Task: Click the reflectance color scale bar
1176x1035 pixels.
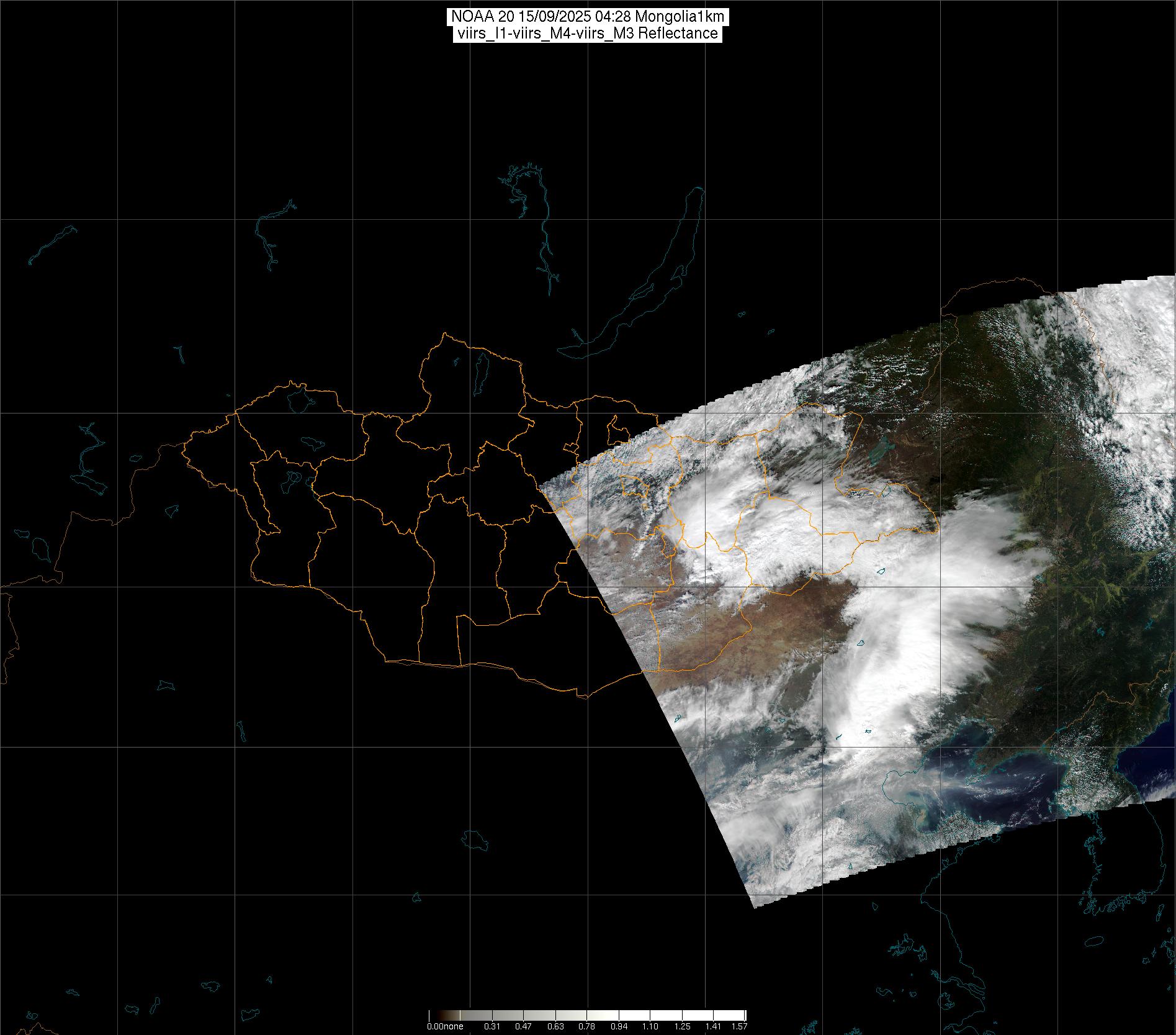Action: tap(587, 1016)
